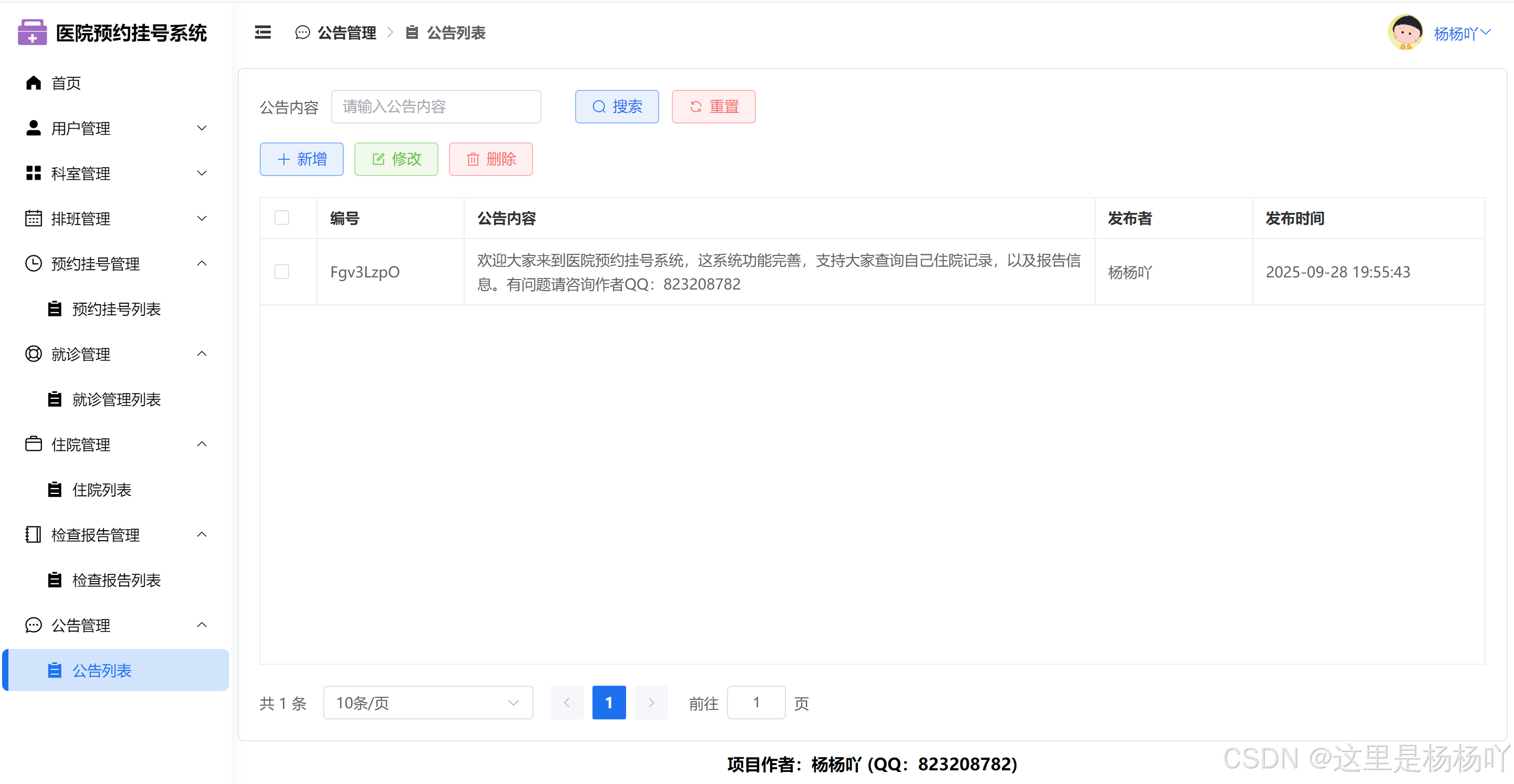Collapse the 住院管理 submenu

201,445
